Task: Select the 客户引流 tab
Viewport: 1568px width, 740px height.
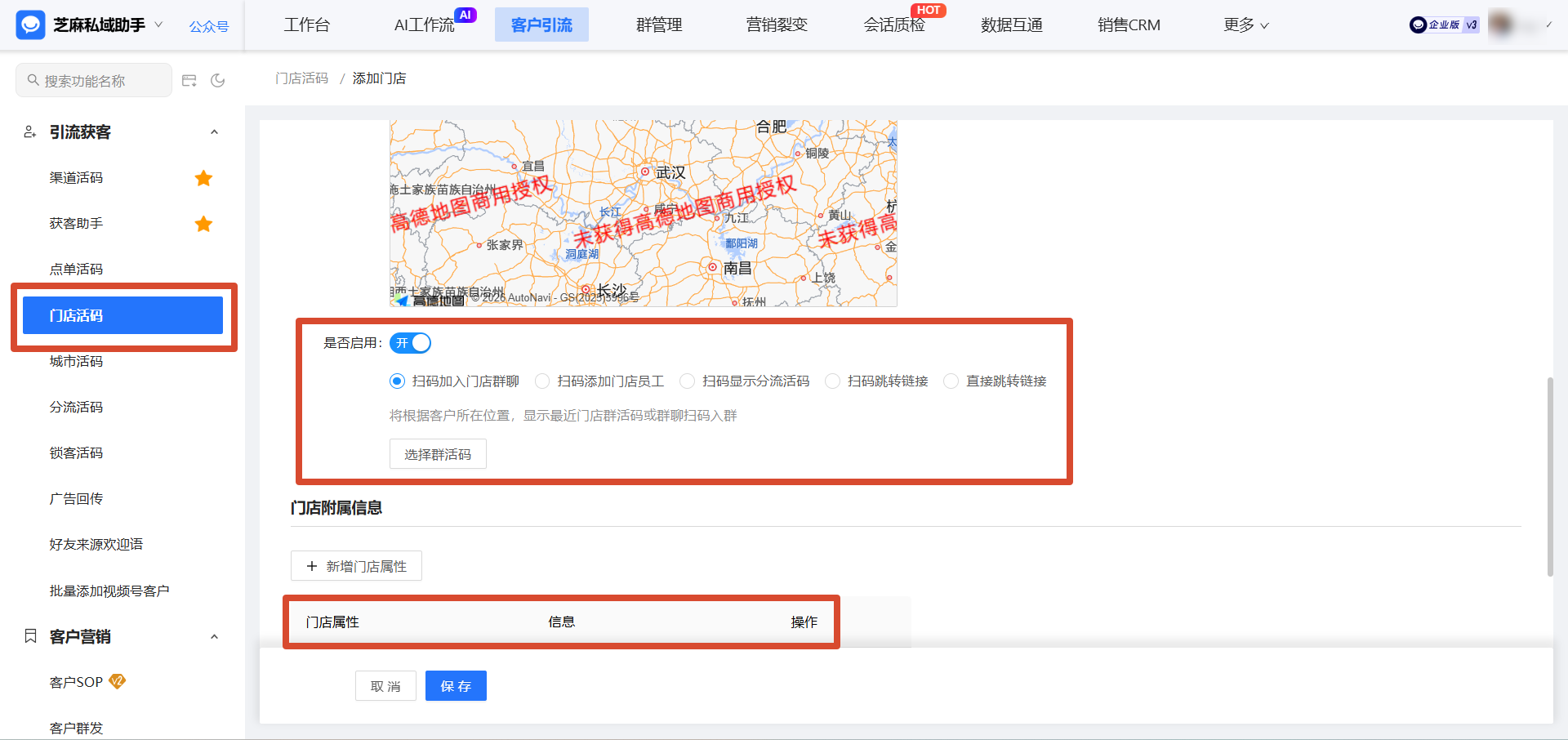Action: (541, 25)
